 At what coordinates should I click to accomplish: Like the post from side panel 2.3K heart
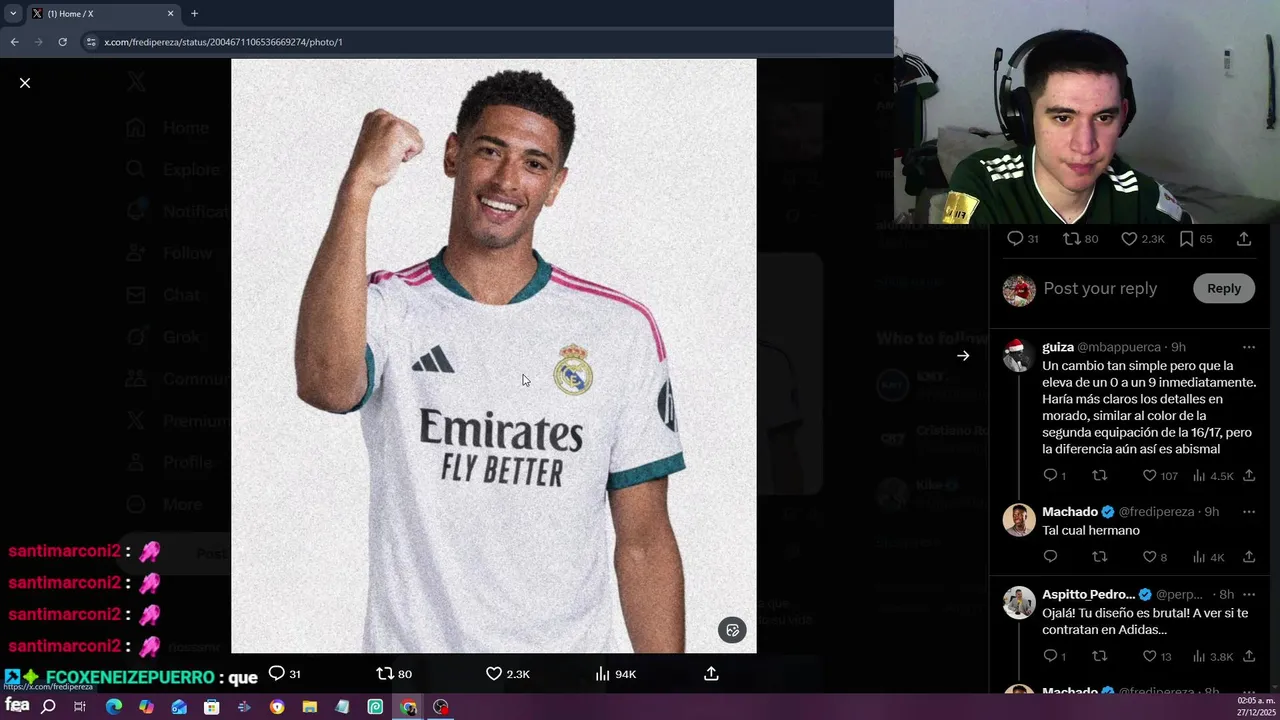1143,239
